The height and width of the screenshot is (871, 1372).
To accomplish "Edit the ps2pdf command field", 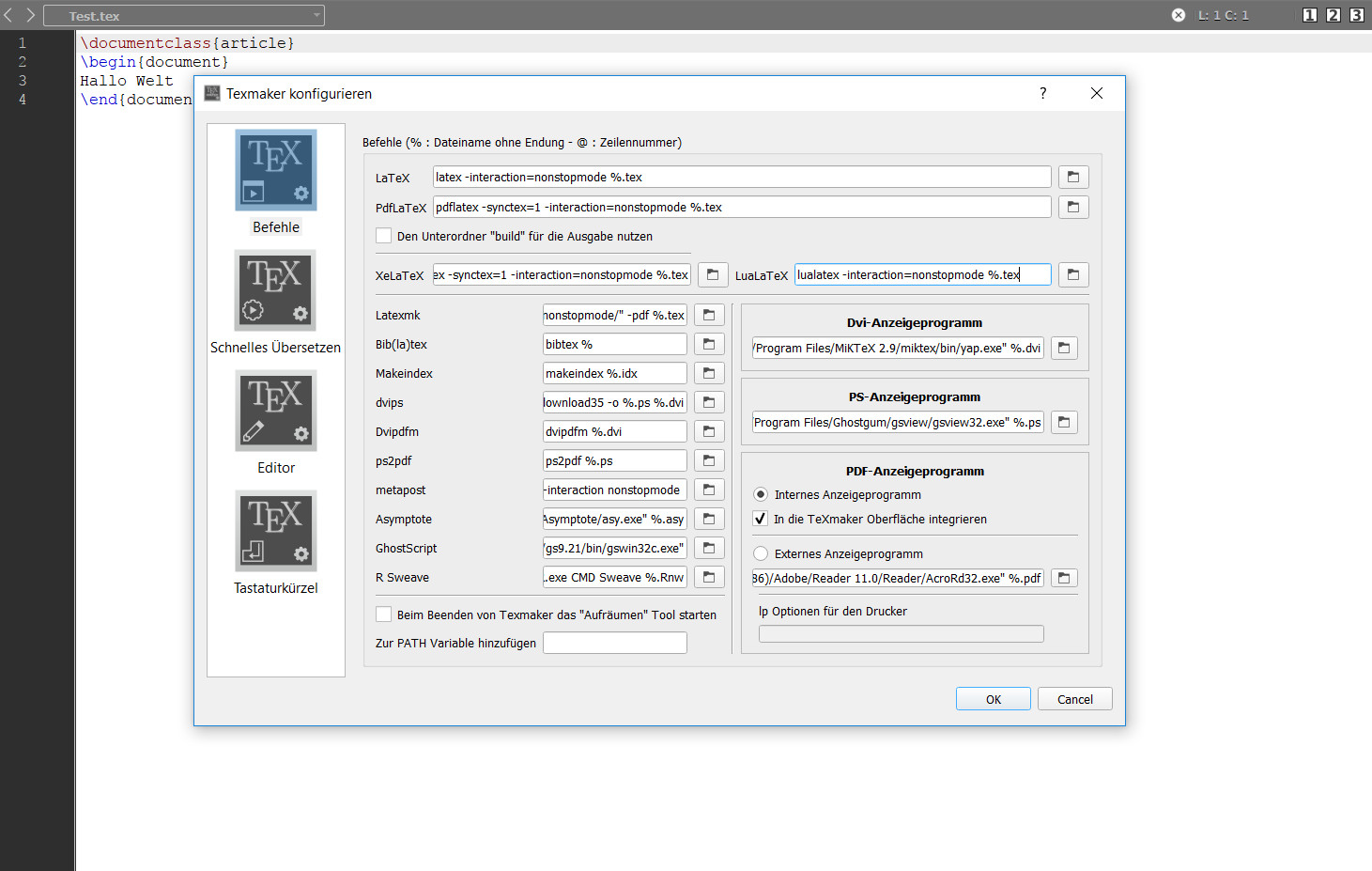I will 615,460.
